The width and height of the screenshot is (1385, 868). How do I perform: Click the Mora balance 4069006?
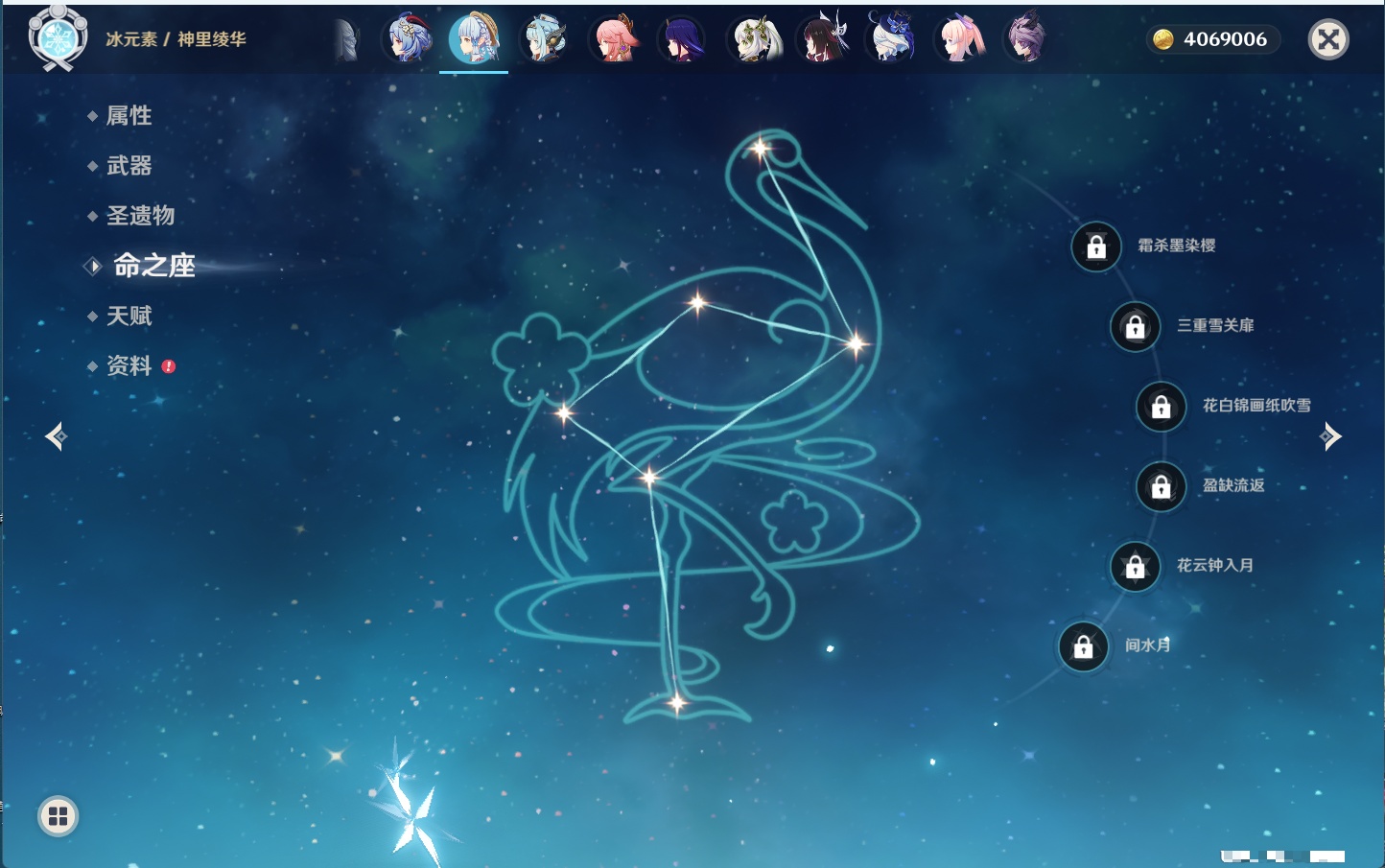coord(1225,39)
